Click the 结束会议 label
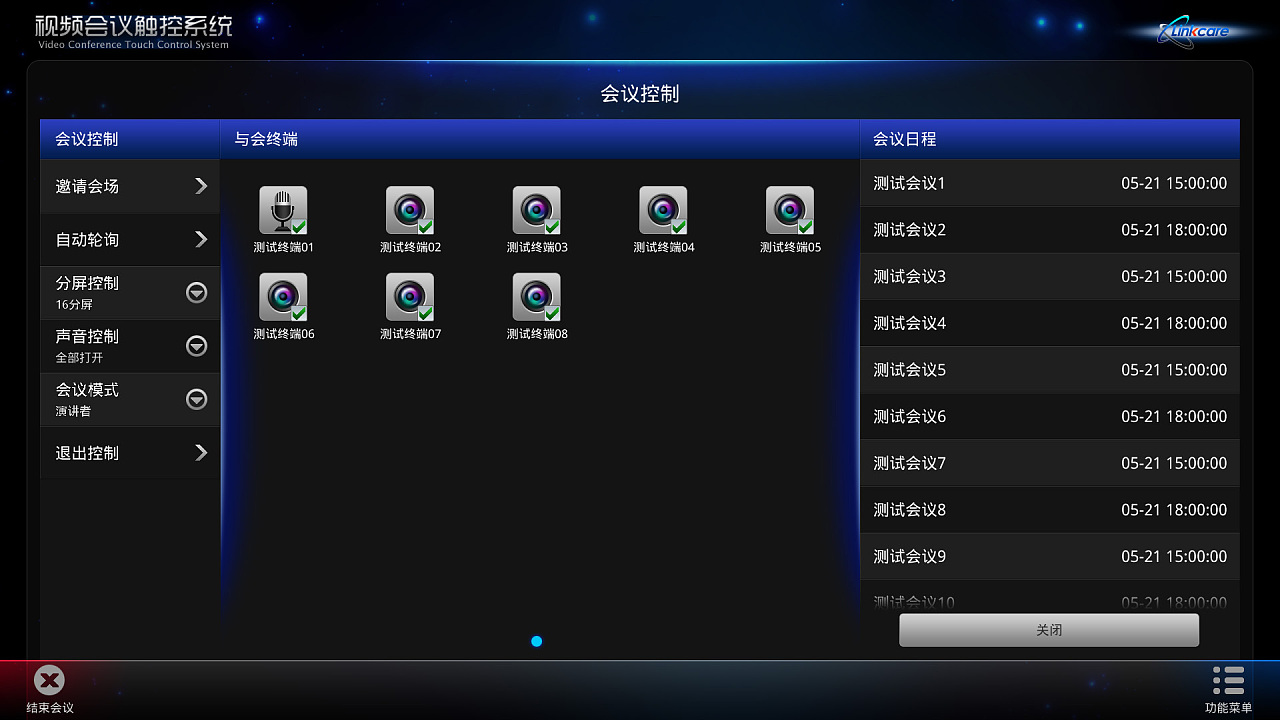 (x=50, y=708)
